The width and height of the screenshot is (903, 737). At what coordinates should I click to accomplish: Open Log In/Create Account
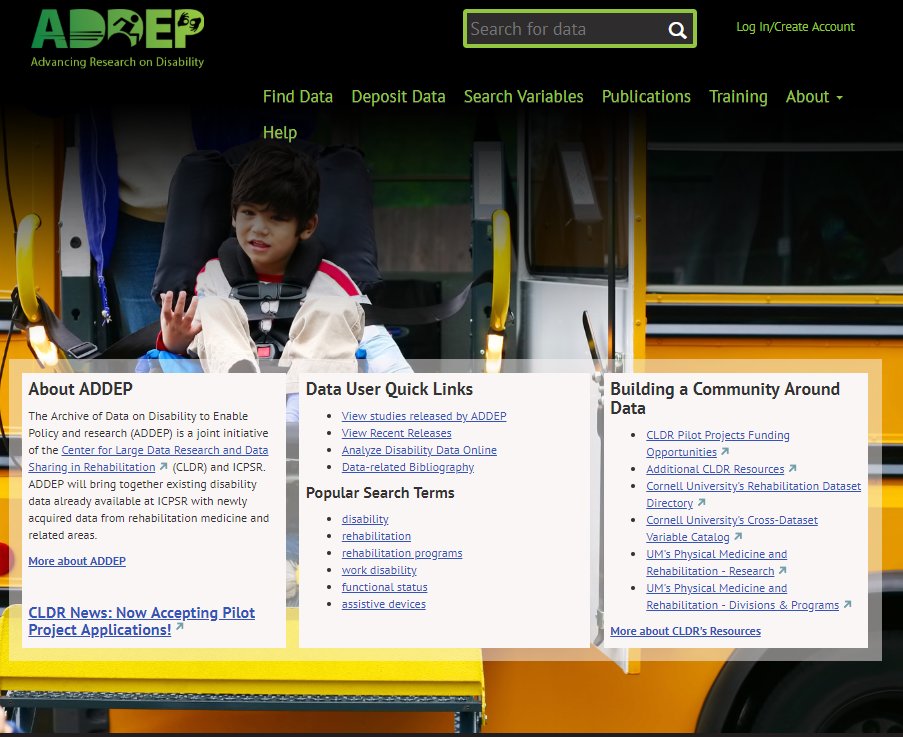[x=795, y=26]
